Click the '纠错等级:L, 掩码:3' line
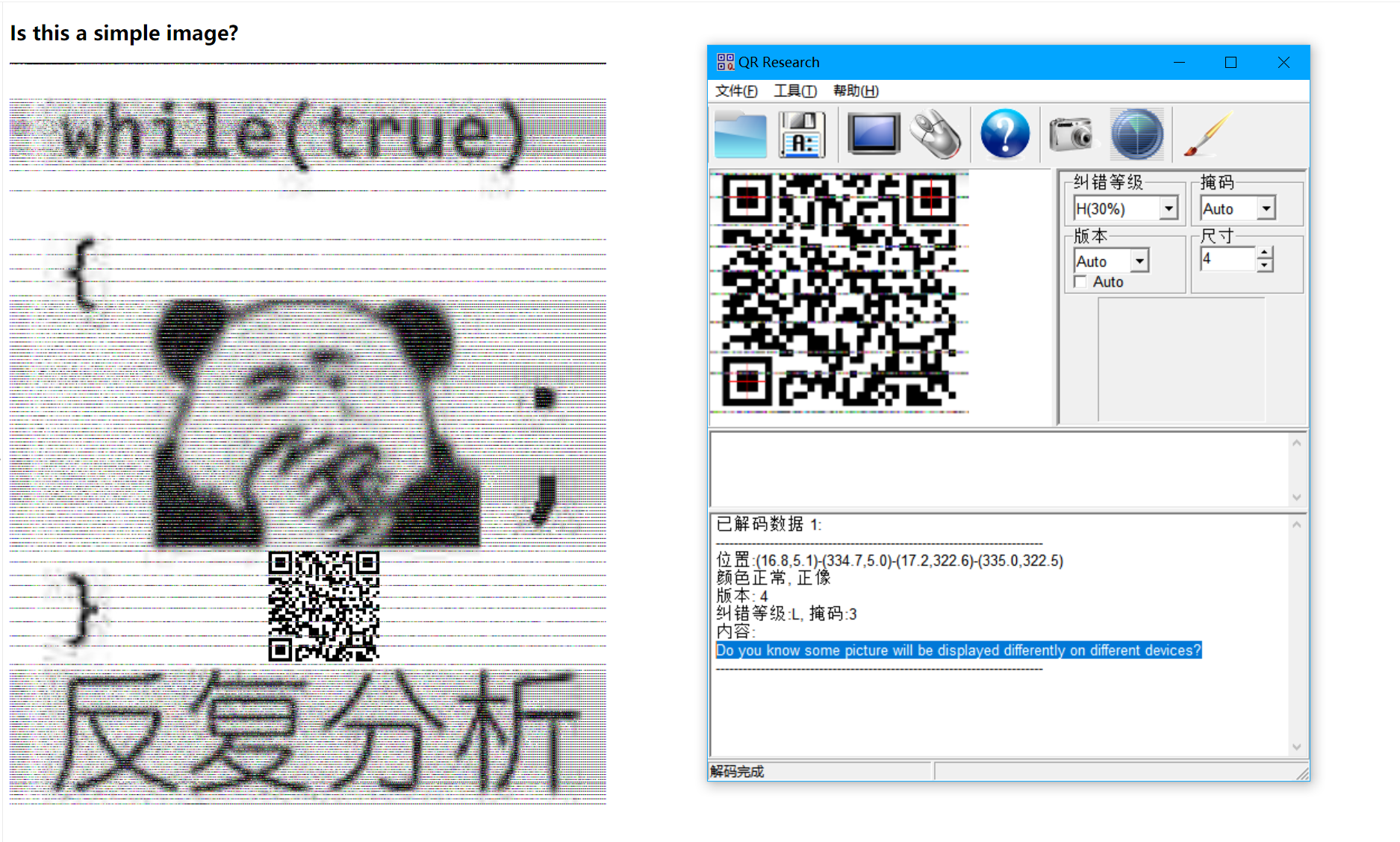The image size is (1400, 842). (786, 614)
